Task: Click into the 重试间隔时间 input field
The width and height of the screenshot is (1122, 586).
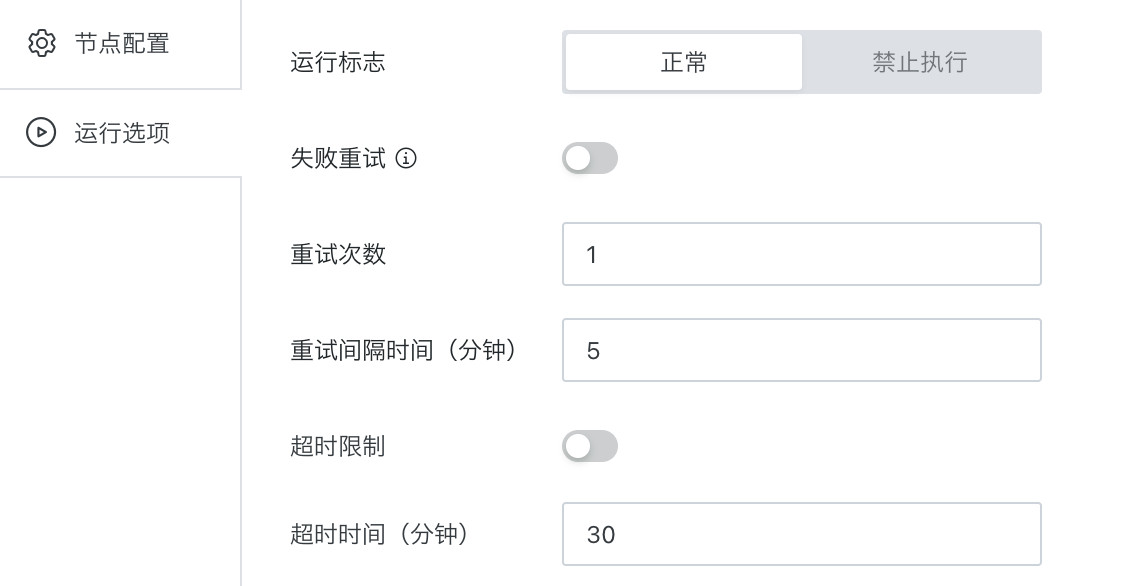Action: pos(801,350)
